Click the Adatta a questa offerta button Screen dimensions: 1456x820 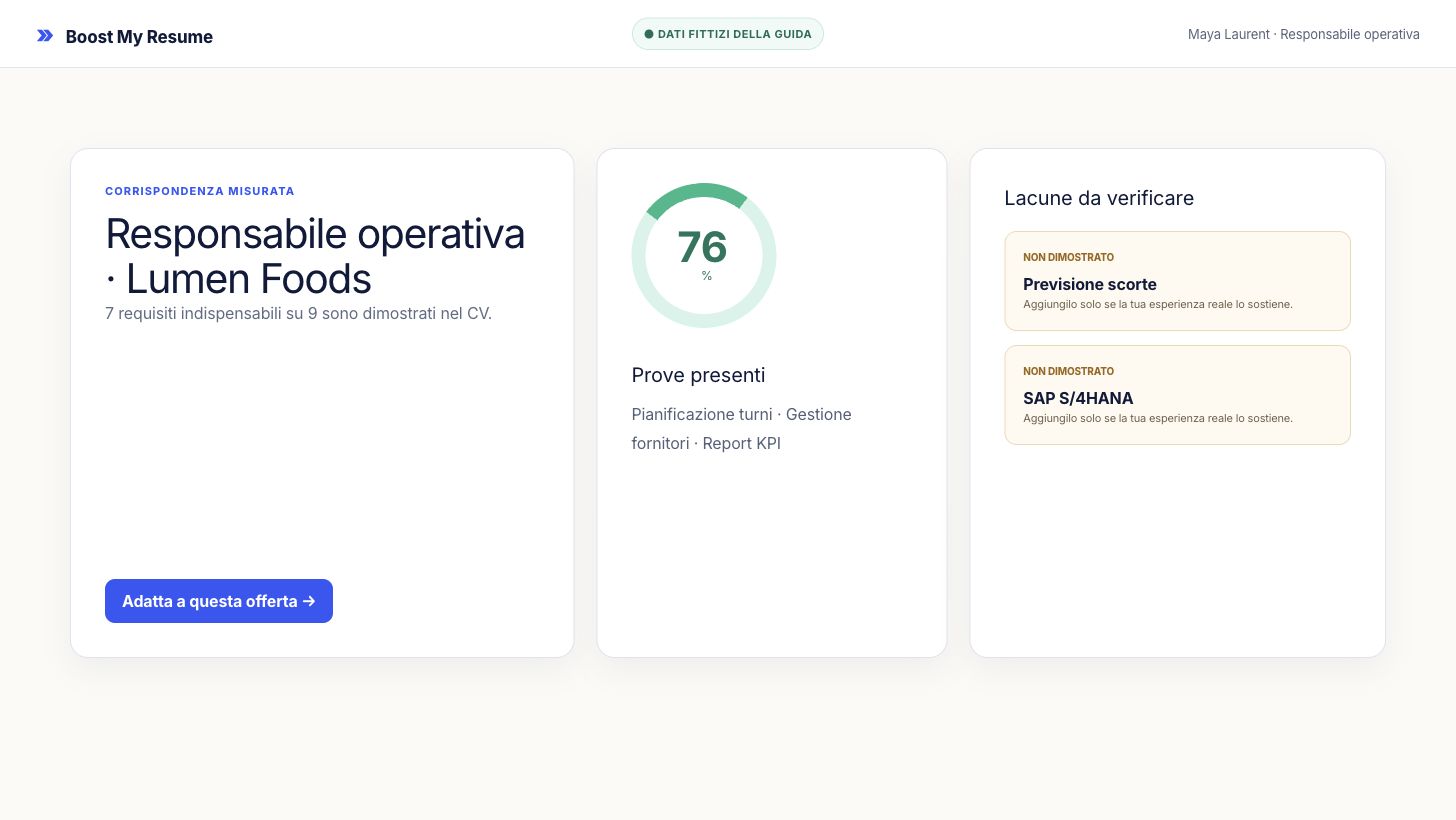point(219,601)
